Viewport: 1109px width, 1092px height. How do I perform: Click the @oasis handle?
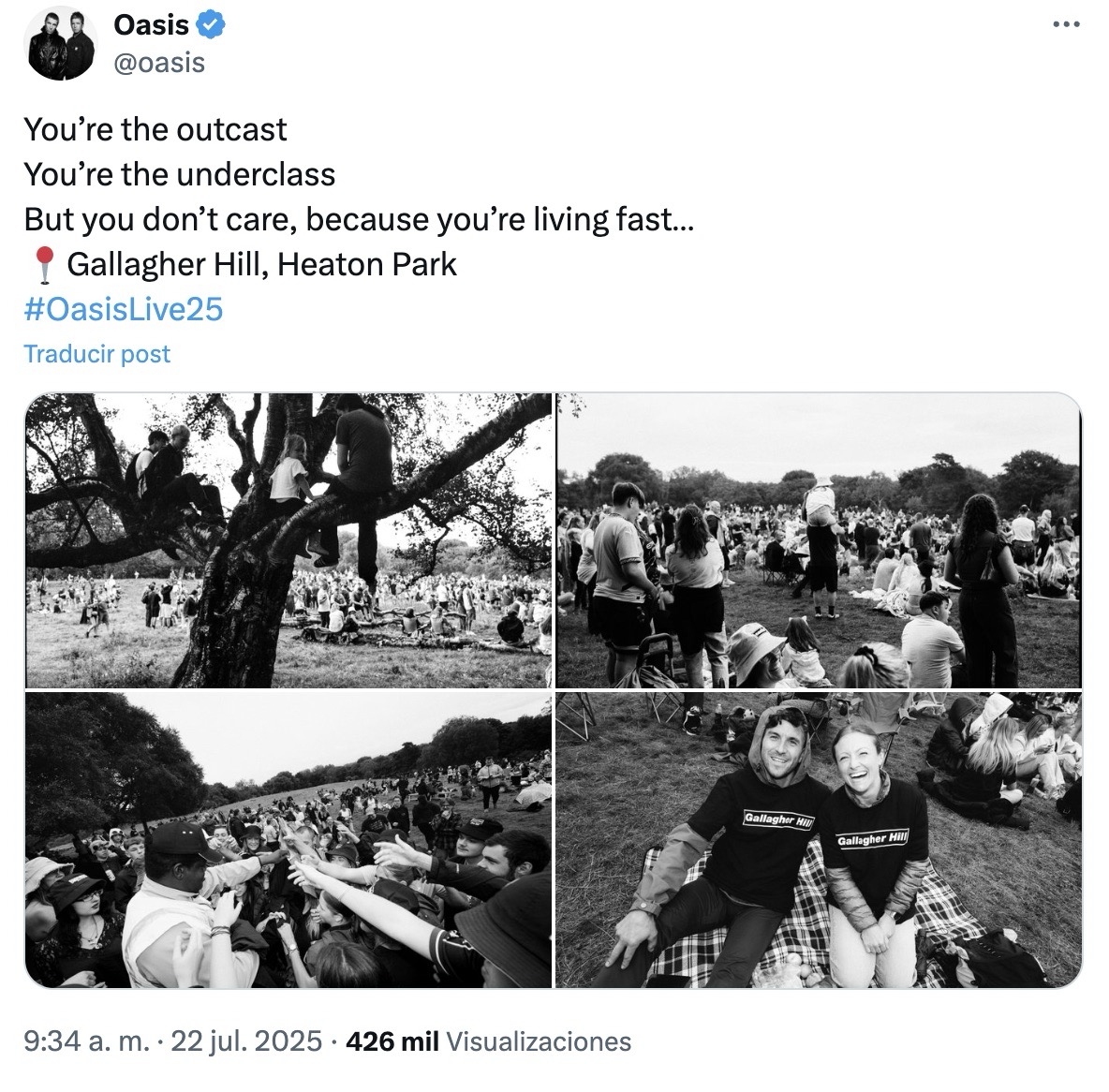coord(158,63)
